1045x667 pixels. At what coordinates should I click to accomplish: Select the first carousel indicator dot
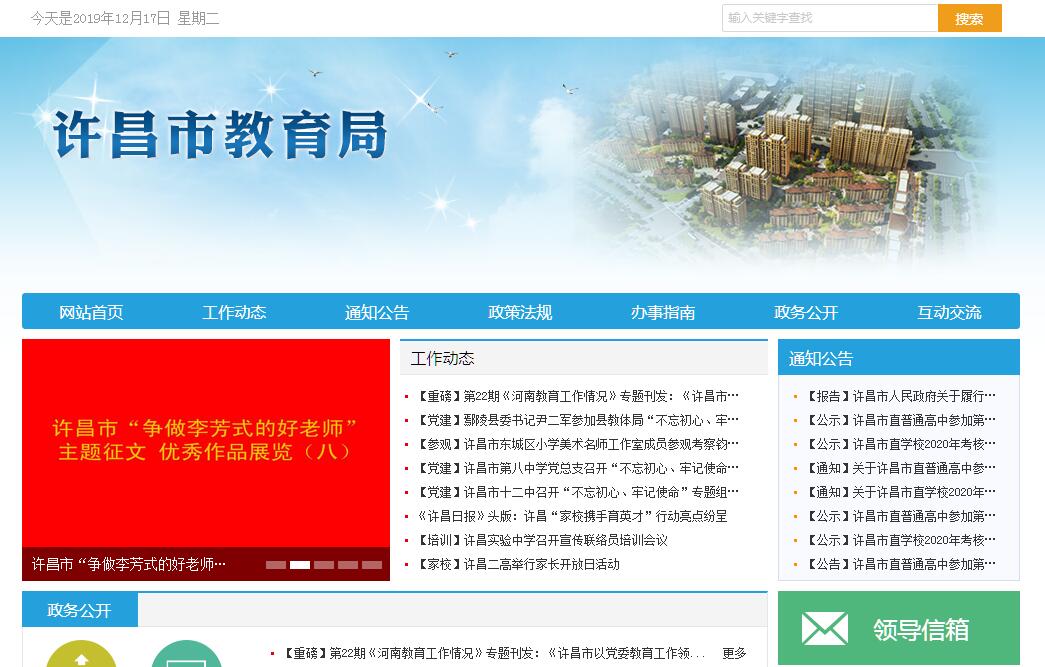point(276,565)
